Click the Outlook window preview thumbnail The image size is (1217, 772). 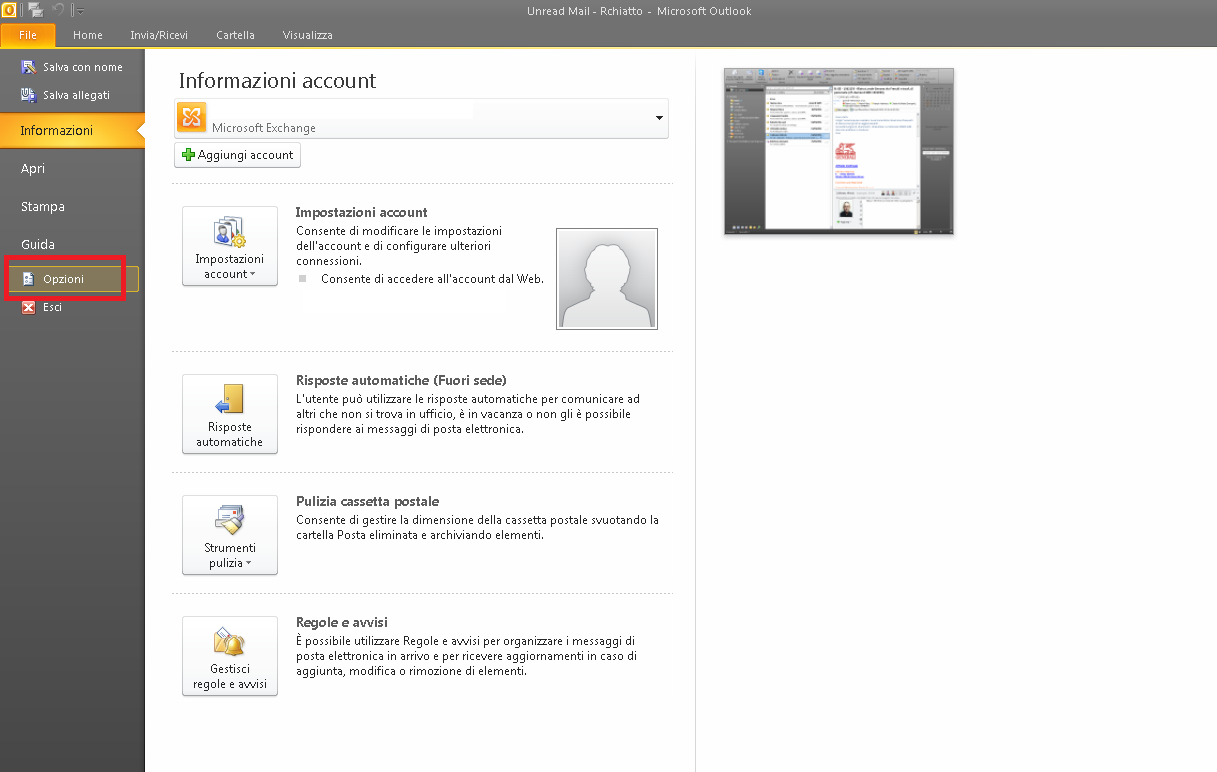(839, 151)
